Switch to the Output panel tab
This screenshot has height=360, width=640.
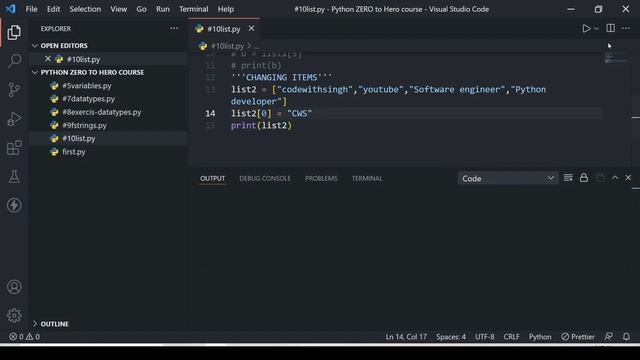(x=212, y=178)
